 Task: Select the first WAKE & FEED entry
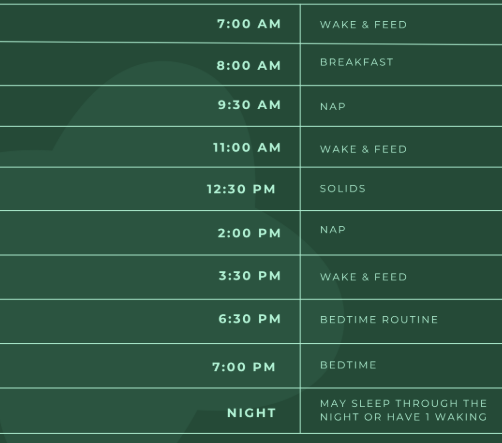[x=363, y=25]
